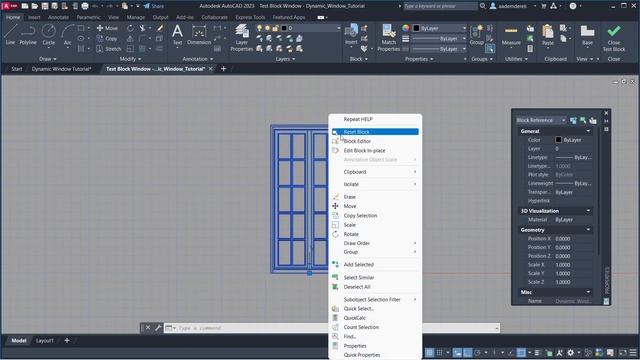The height and width of the screenshot is (360, 640).
Task: Click the Group tool
Action: coord(476,34)
